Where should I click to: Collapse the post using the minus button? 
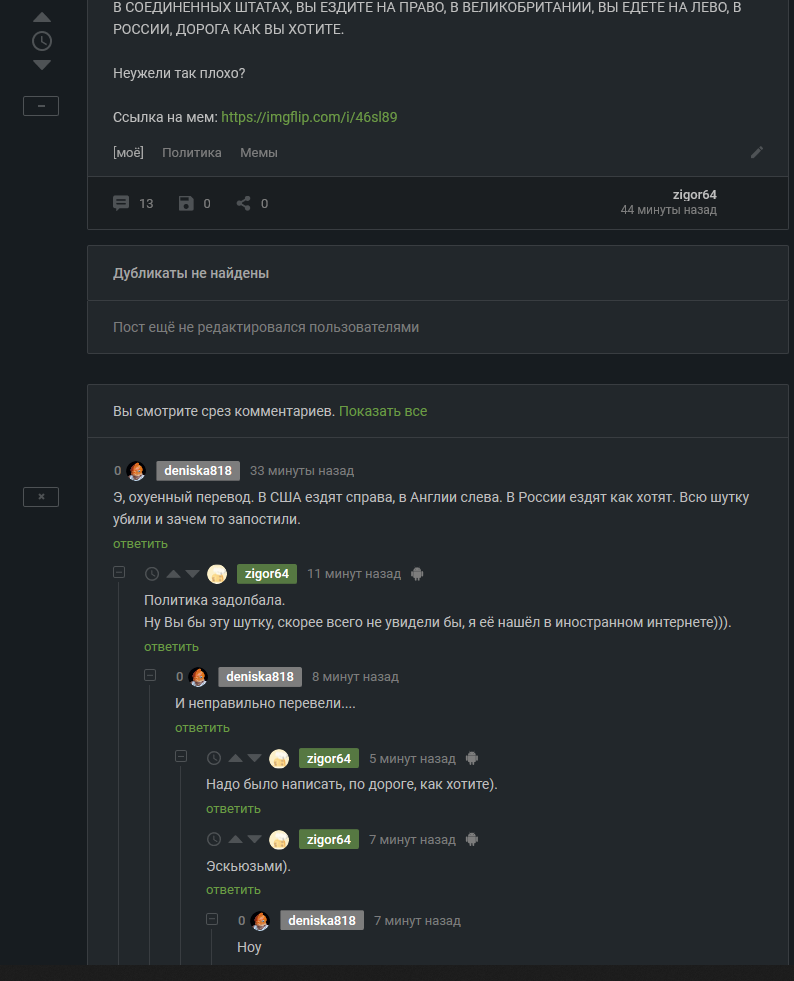pos(41,106)
